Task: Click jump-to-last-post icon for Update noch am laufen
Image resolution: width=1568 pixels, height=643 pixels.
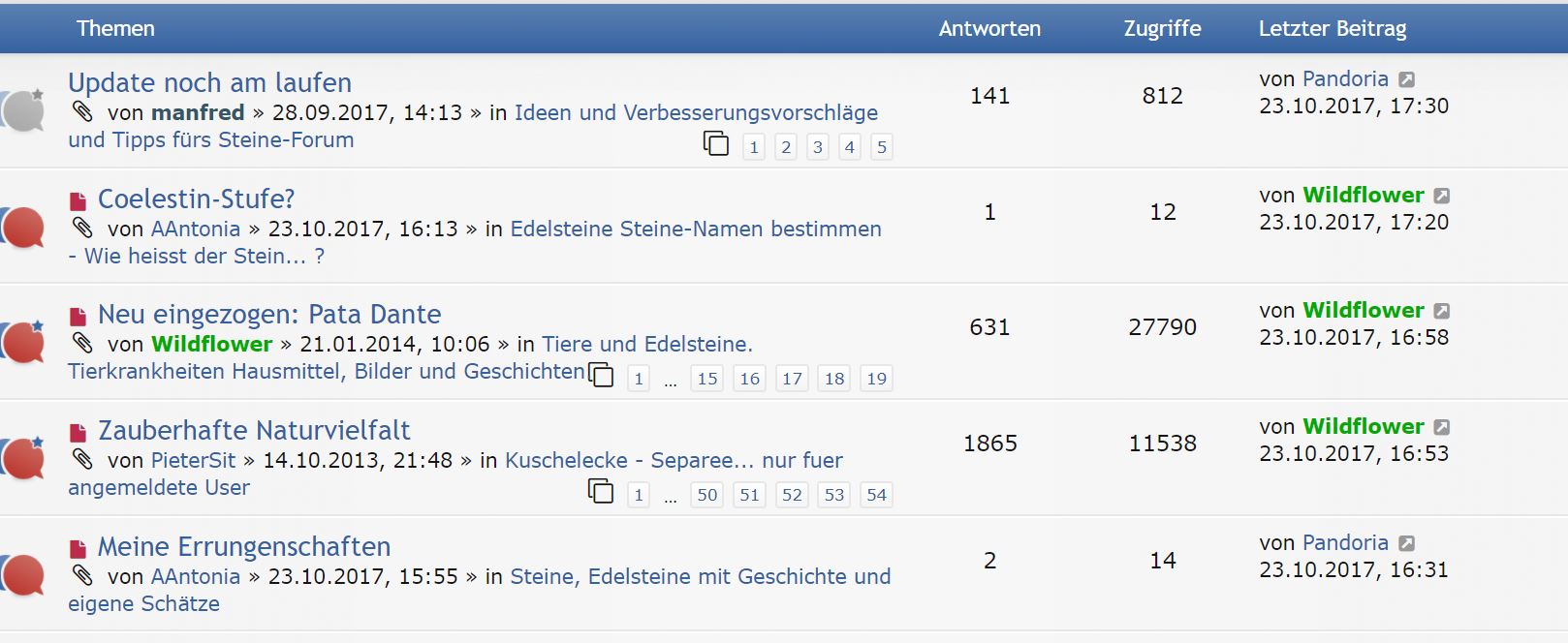Action: pos(1407,79)
